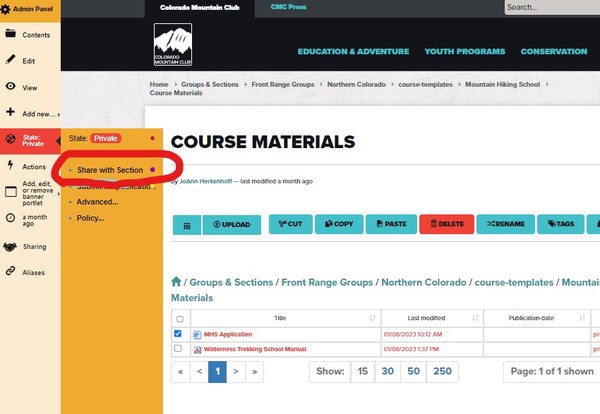Click the MHS Application document icon
The width and height of the screenshot is (600, 414).
pos(197,335)
